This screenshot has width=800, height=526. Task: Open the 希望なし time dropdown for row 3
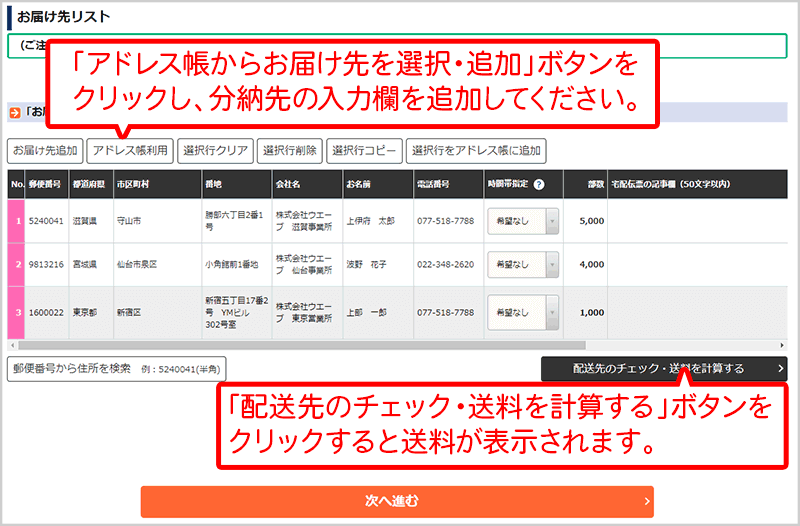pyautogui.click(x=524, y=312)
